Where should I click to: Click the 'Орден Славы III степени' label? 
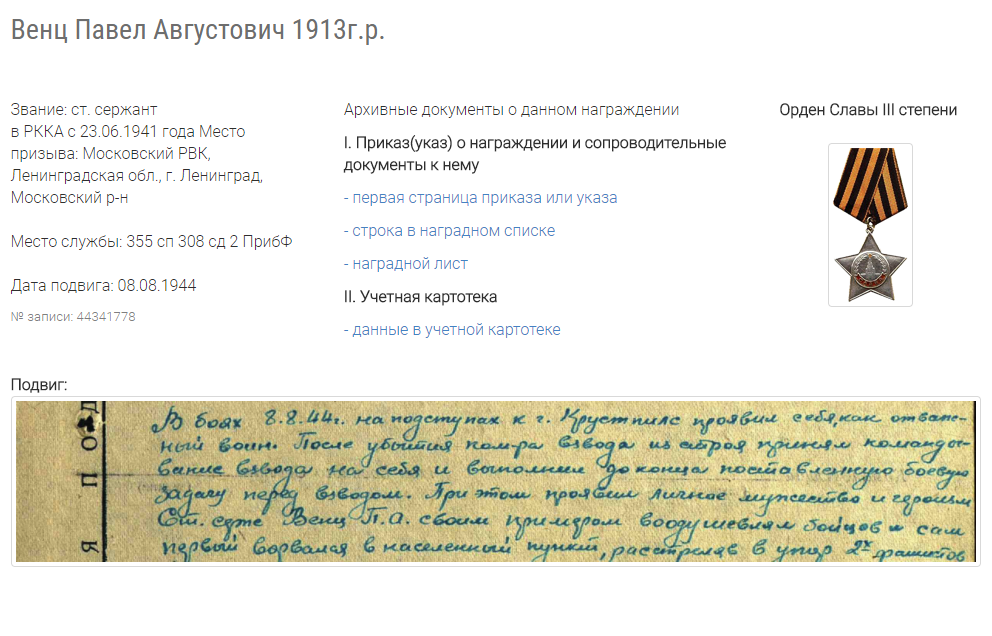point(868,110)
